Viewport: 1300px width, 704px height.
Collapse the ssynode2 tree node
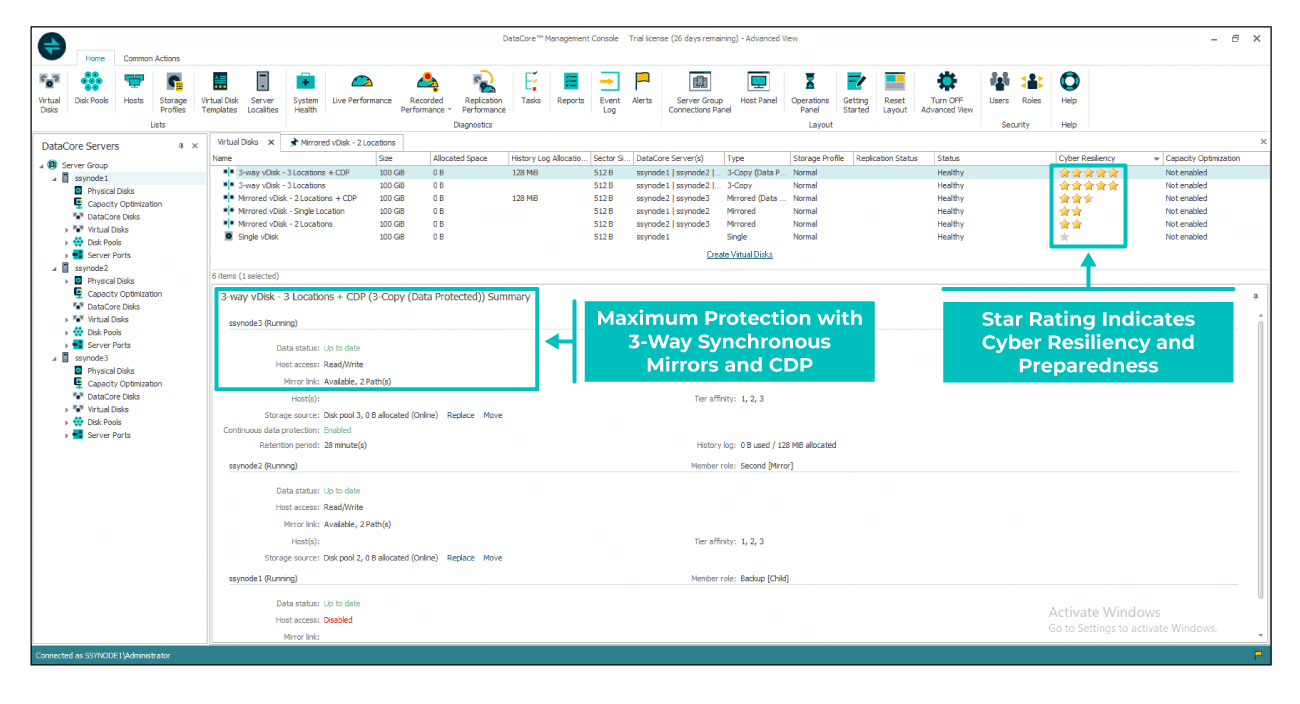click(x=54, y=268)
